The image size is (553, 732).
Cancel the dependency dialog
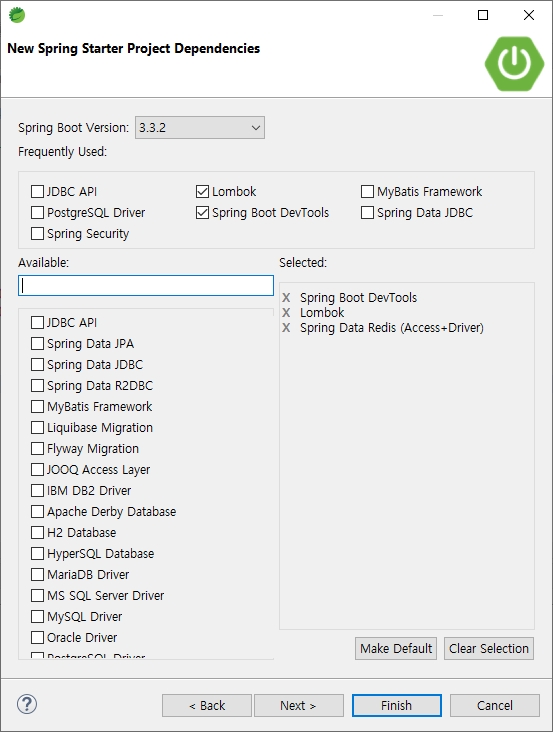(x=495, y=705)
